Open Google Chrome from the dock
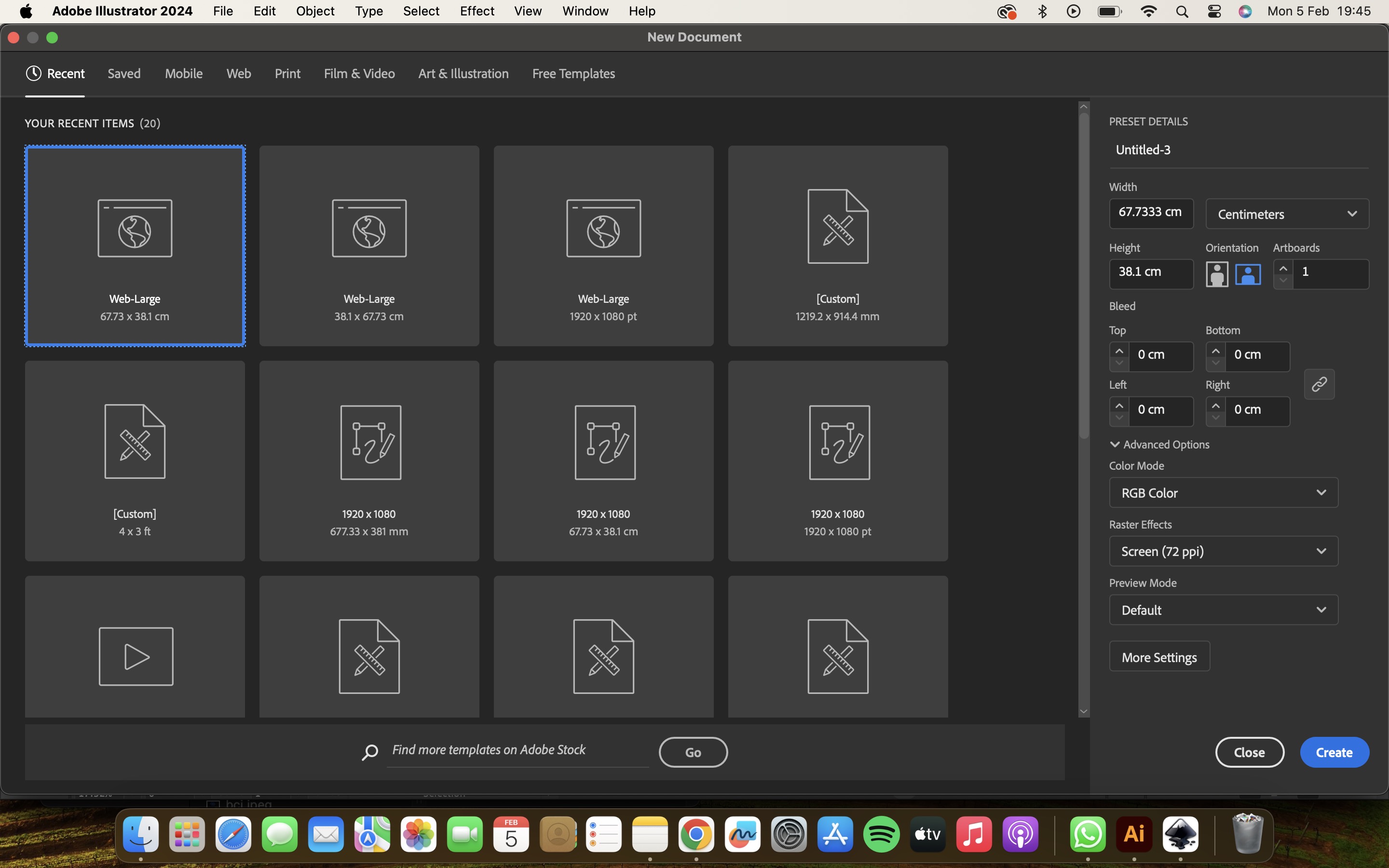 (696, 834)
